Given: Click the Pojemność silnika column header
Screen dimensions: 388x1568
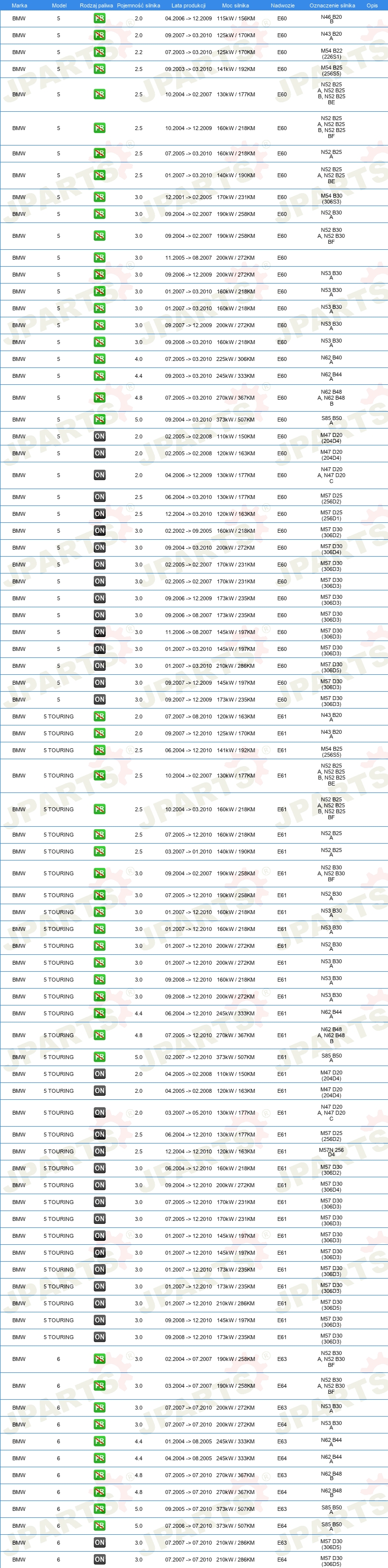Looking at the screenshot, I should [x=138, y=5].
